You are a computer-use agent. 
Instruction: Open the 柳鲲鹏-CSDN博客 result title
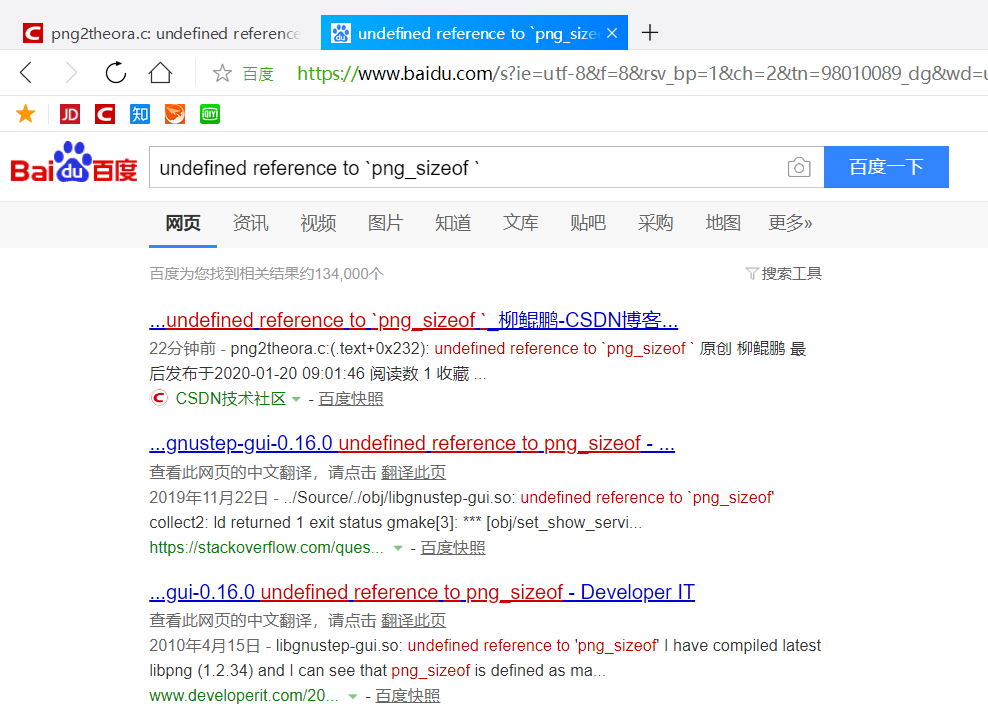pos(413,320)
